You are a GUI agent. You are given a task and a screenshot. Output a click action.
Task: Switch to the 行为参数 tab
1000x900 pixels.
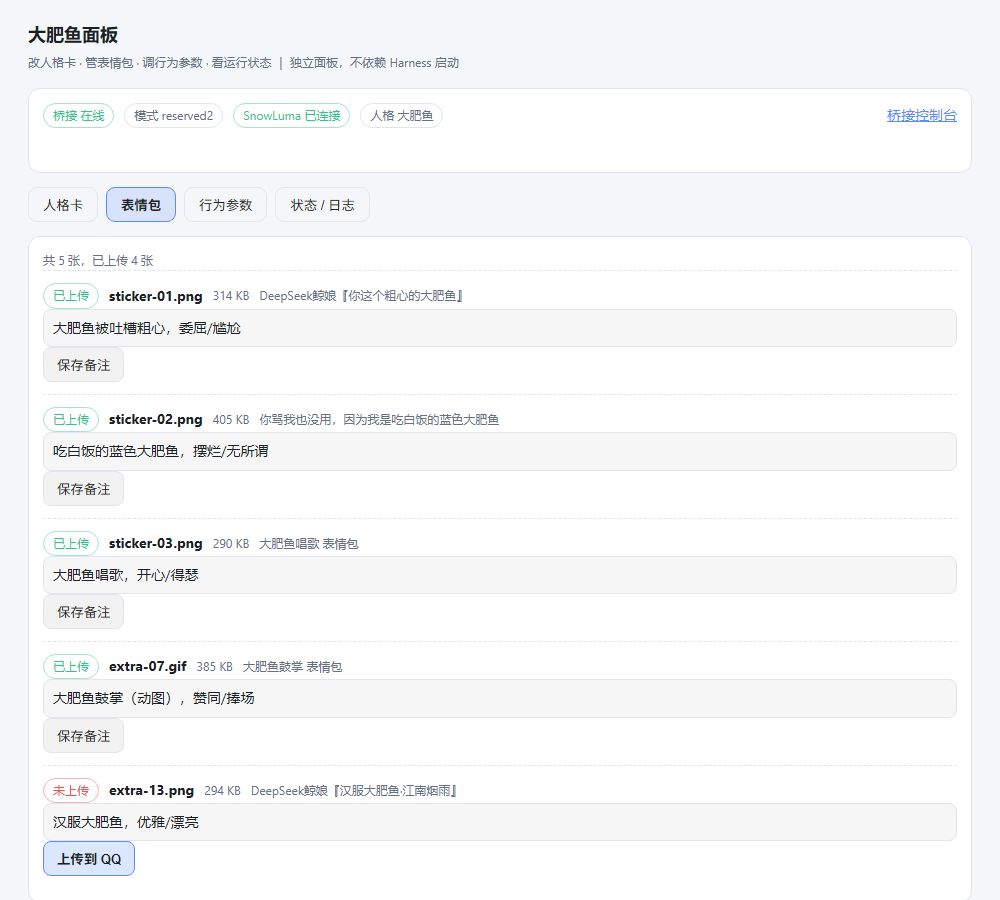pos(225,205)
